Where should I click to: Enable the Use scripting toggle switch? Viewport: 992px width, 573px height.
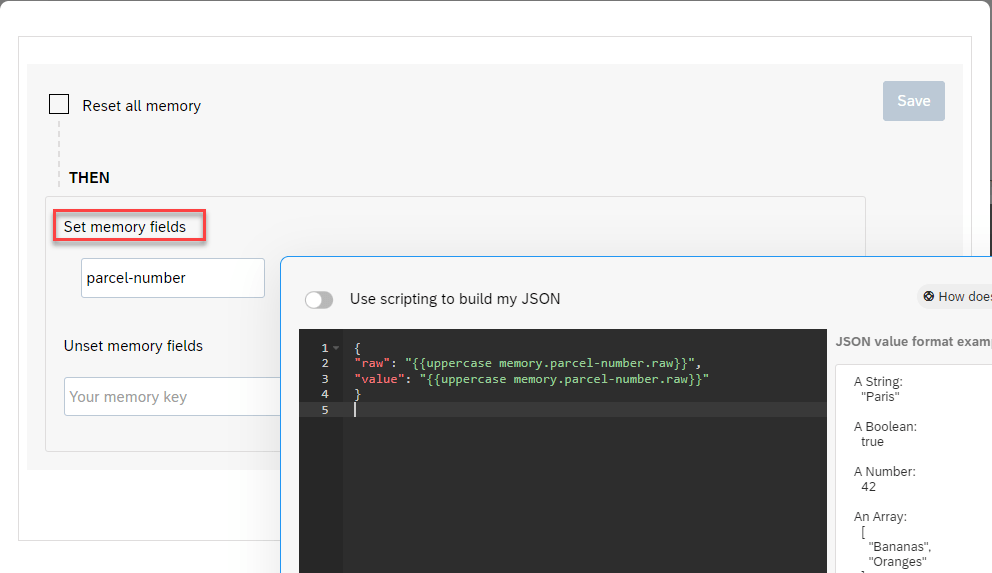pyautogui.click(x=319, y=299)
